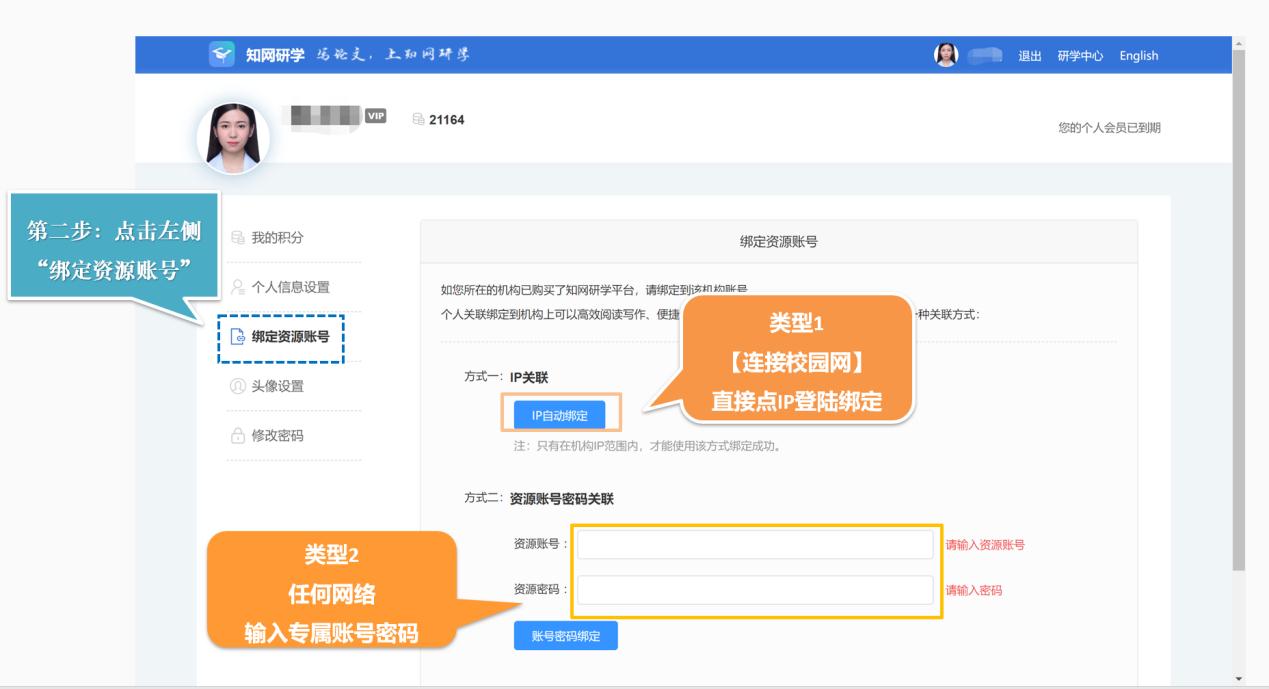Click the avatar icon beside 头像设置
The height and width of the screenshot is (689, 1269).
tap(238, 386)
